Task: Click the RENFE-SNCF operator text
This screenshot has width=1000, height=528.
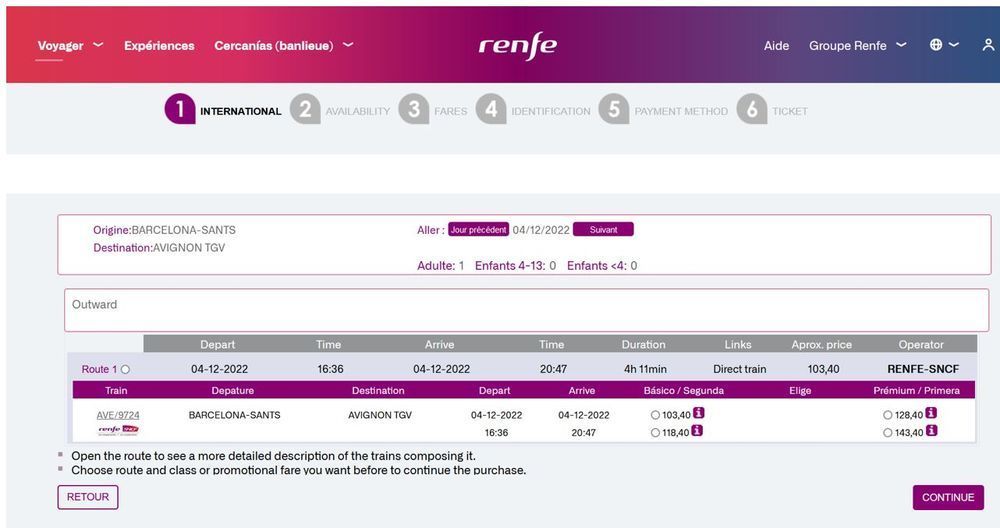Action: click(x=923, y=369)
